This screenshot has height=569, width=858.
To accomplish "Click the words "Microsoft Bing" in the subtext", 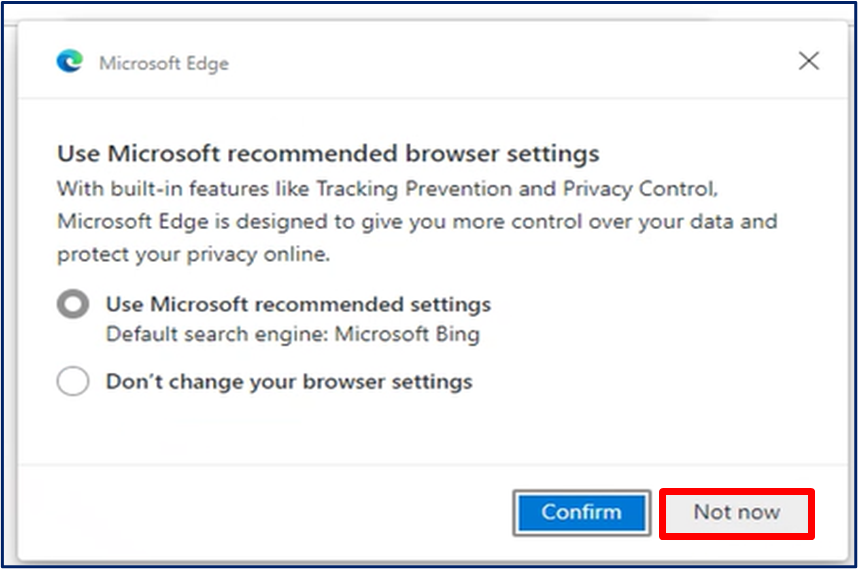I will pos(407,334).
